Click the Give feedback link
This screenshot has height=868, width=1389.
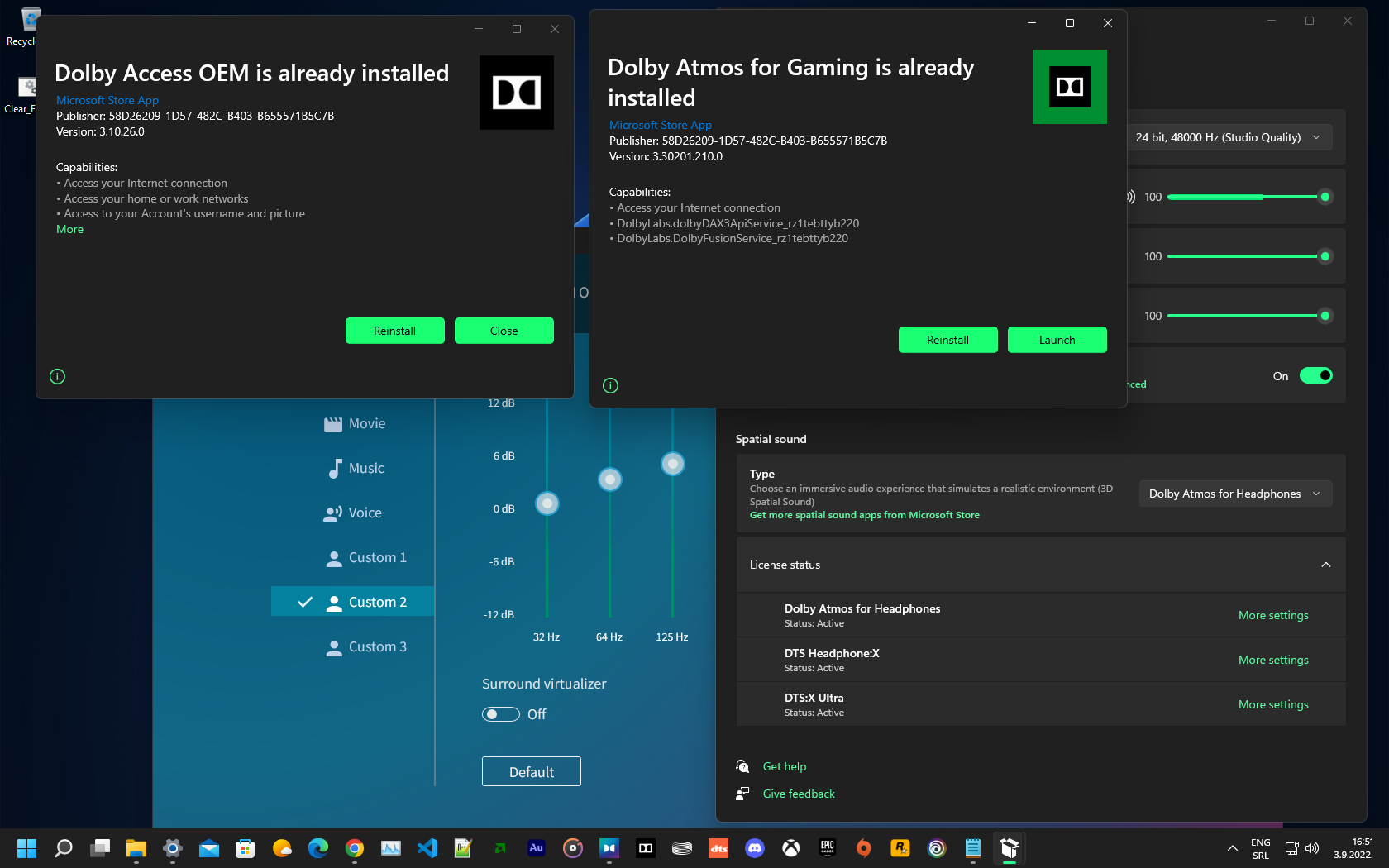(x=800, y=794)
